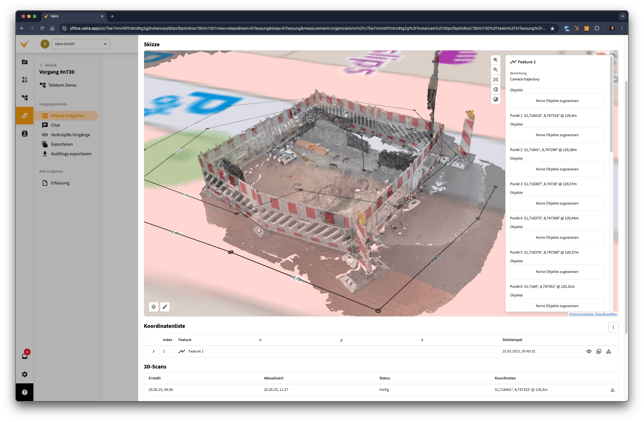644x422 pixels.
Task: Download the 3D scan from the scans table
Action: pyautogui.click(x=612, y=390)
